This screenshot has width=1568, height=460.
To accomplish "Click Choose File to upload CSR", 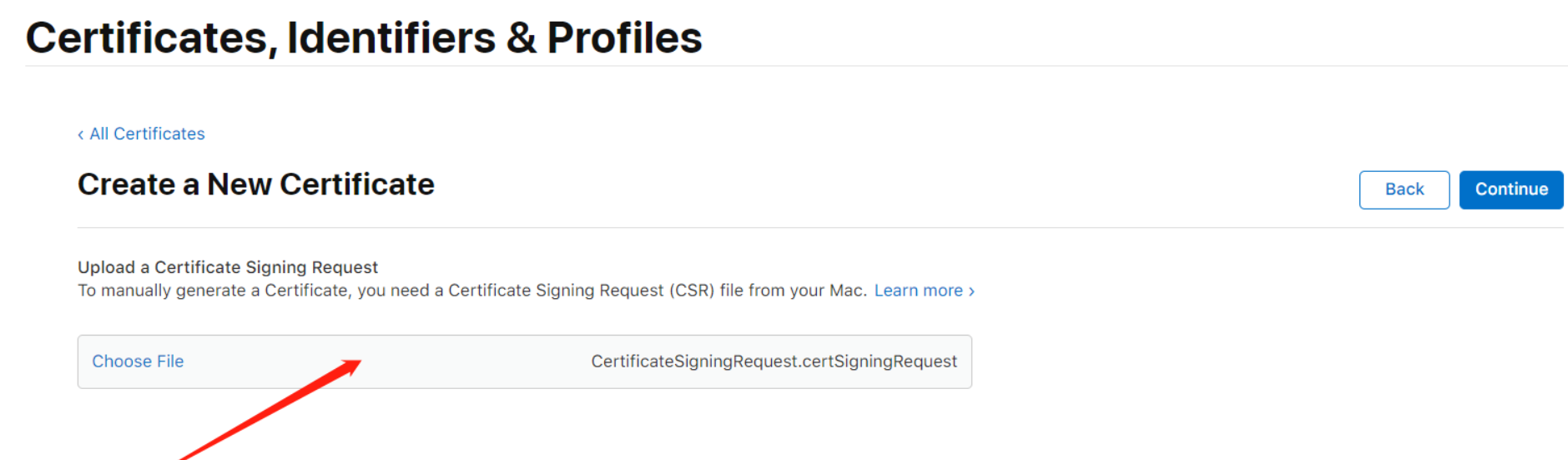I will click(138, 361).
